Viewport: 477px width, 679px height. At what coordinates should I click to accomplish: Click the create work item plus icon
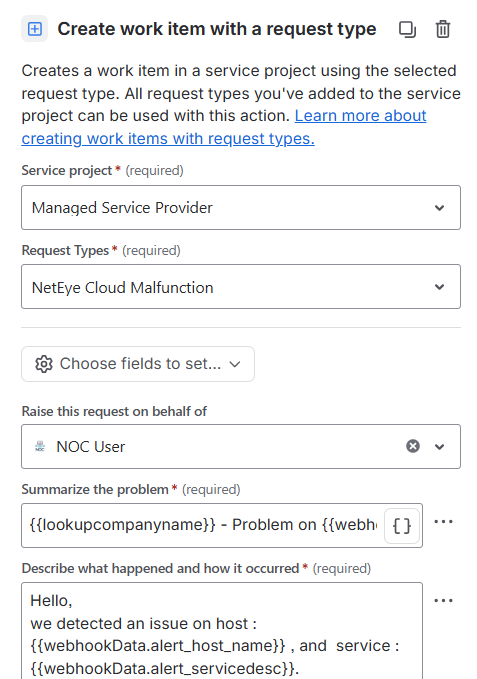click(35, 29)
